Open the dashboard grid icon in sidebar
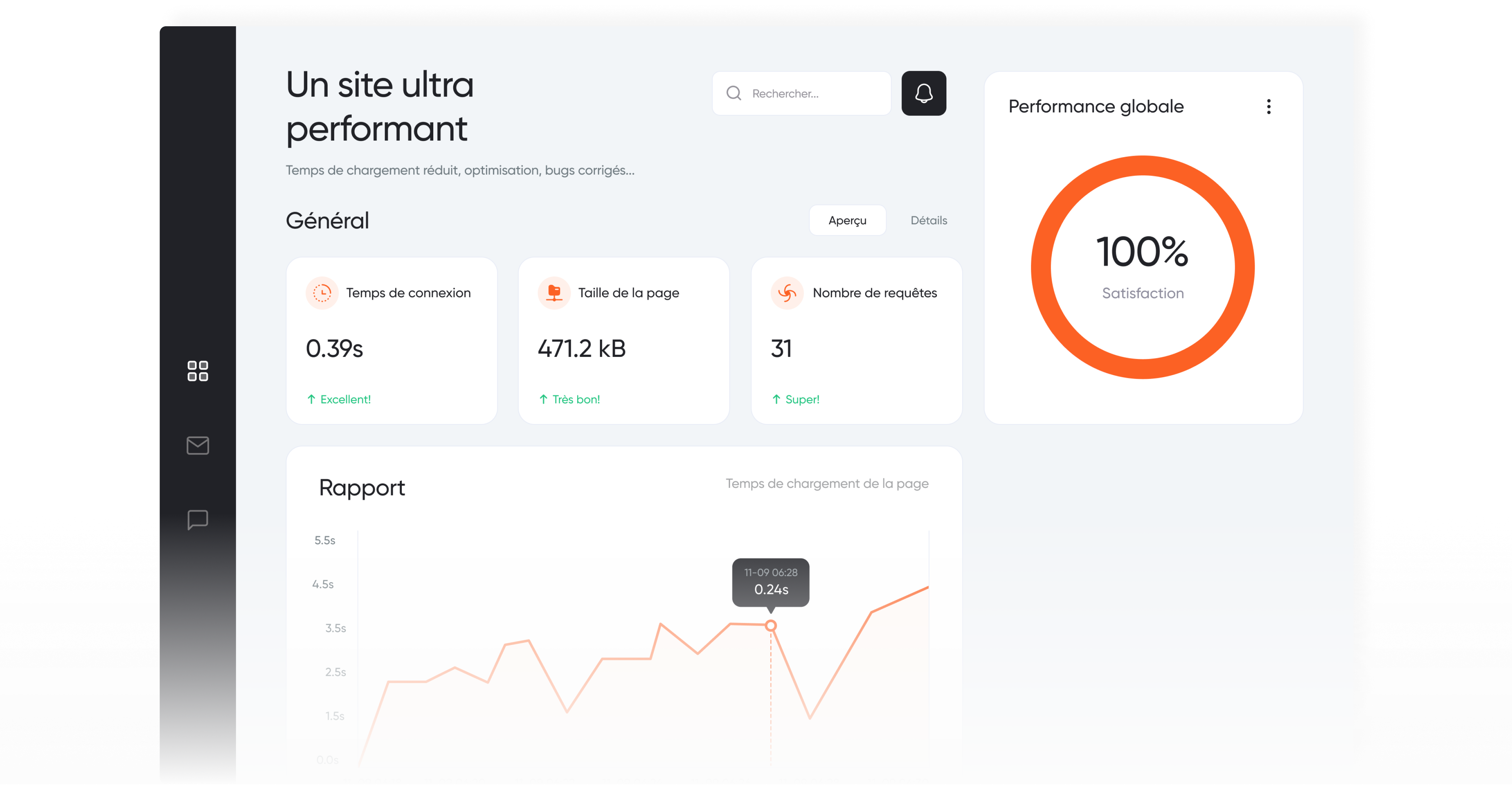The image size is (1512, 787). click(197, 371)
